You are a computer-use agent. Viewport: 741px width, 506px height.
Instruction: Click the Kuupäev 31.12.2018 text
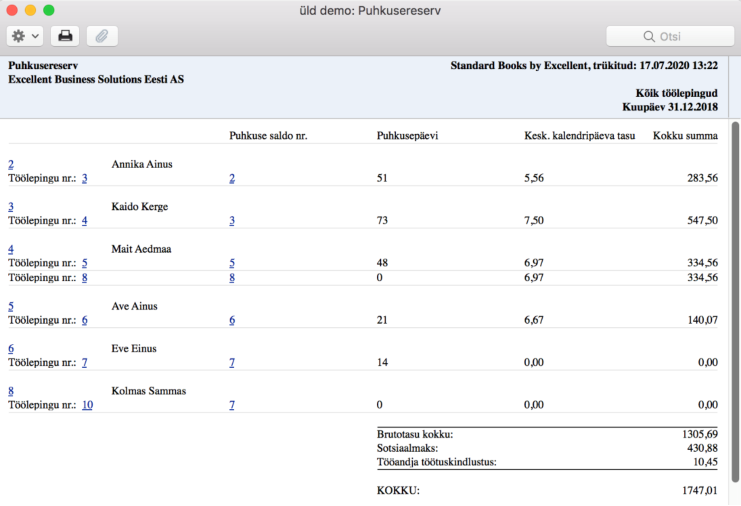[670, 107]
